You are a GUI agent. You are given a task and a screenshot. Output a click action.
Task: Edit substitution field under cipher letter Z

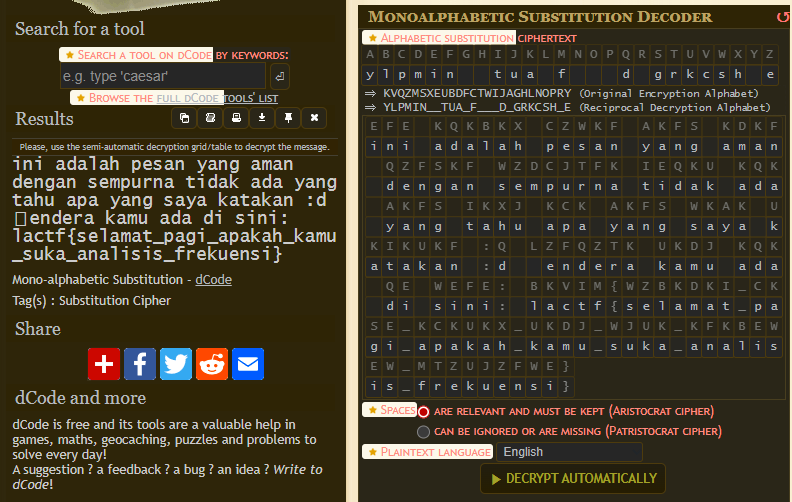[769, 75]
